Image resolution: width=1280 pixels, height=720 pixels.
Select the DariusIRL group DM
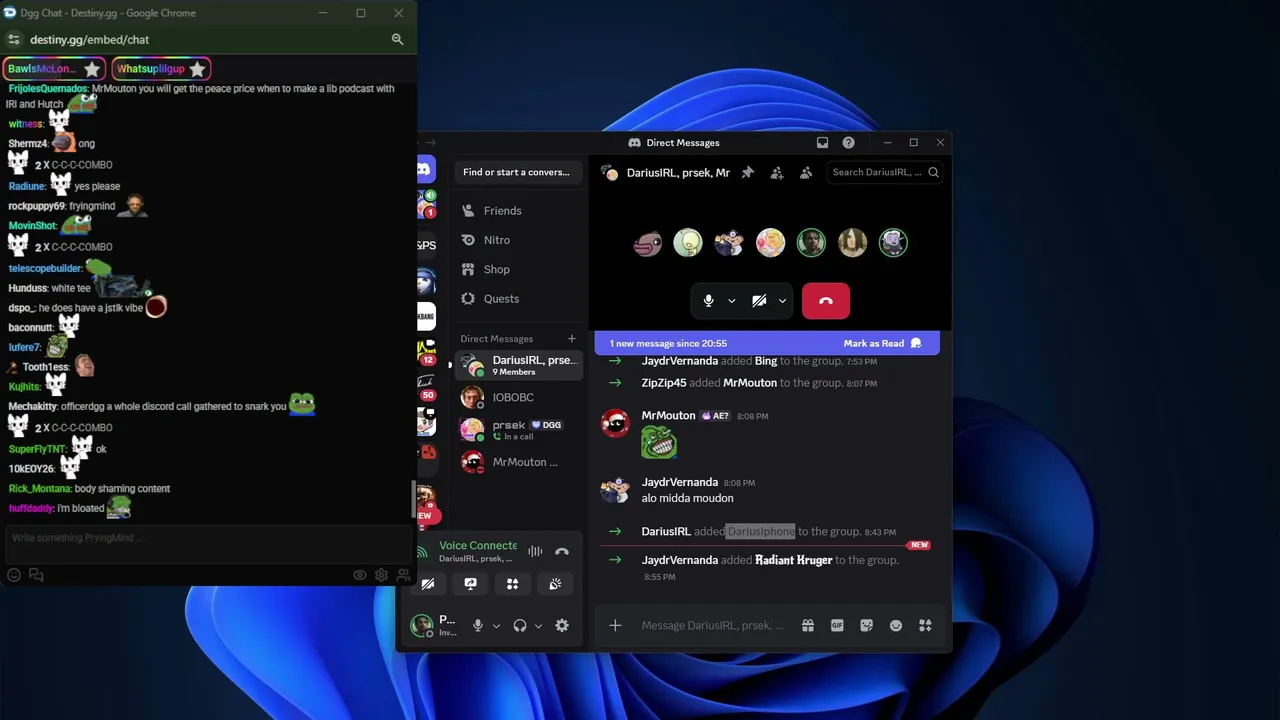[519, 365]
